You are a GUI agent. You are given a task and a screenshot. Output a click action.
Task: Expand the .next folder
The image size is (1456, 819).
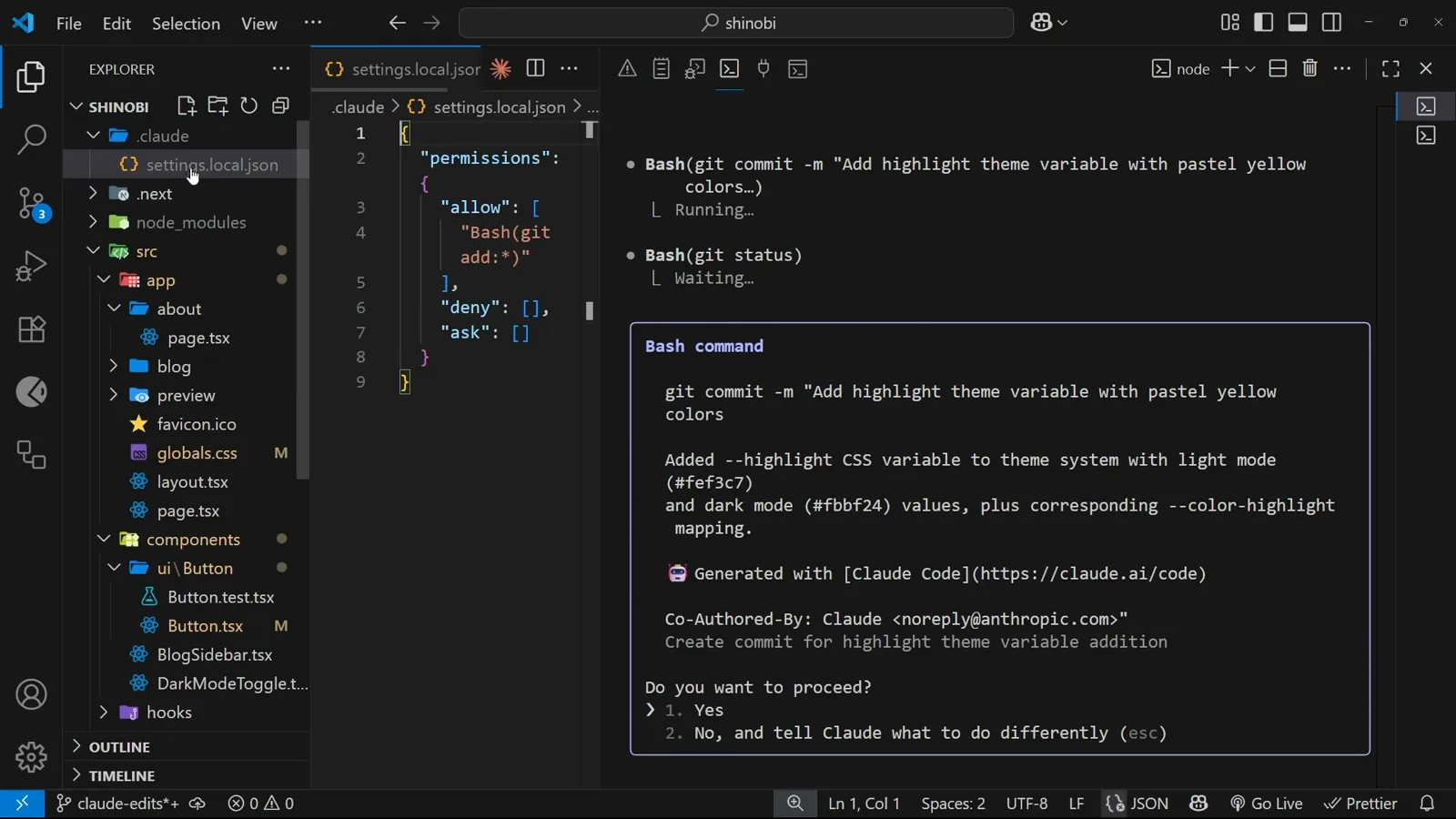coord(93,193)
